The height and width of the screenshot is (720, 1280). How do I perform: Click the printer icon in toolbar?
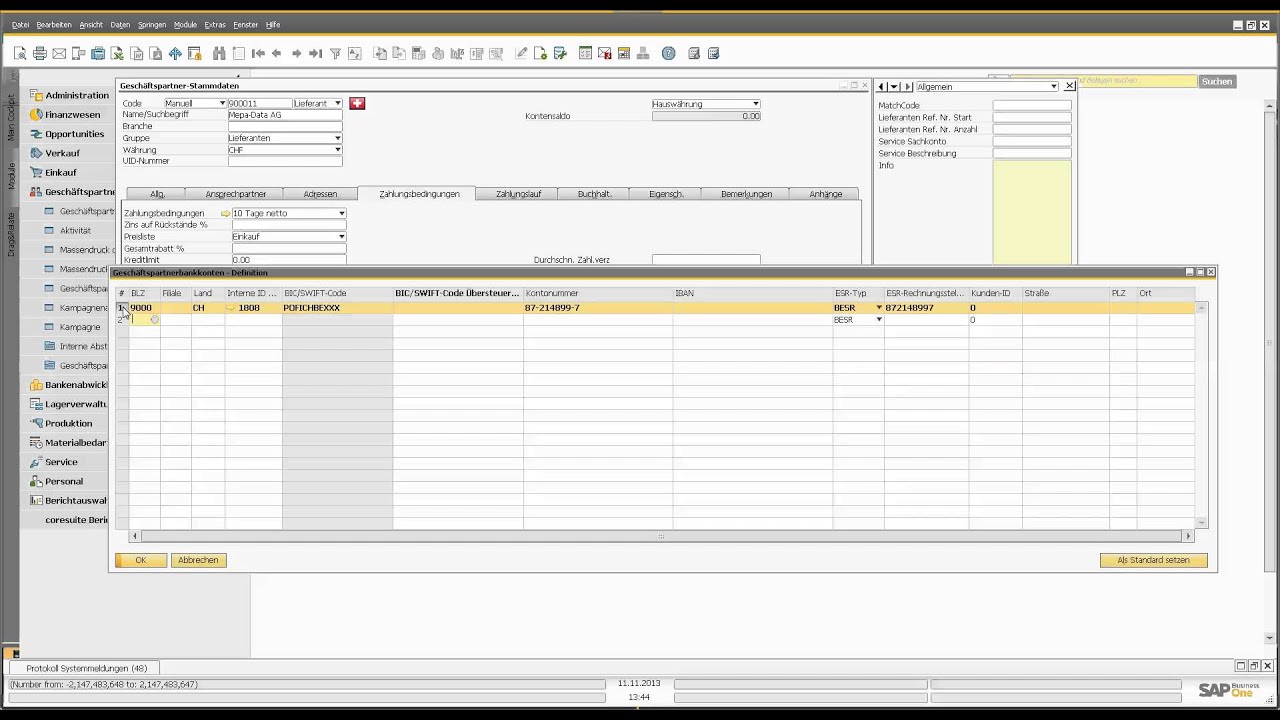pos(40,53)
